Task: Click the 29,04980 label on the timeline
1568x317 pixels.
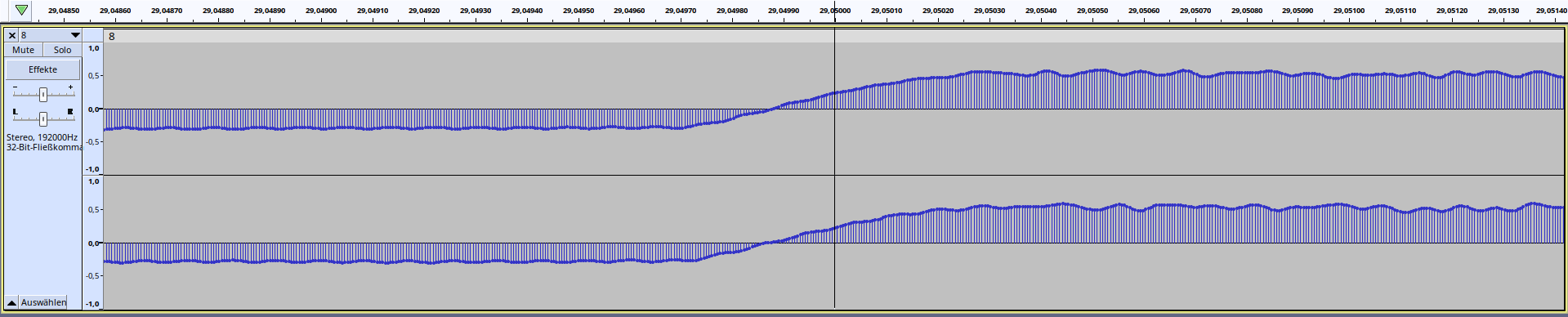Action: [732, 11]
